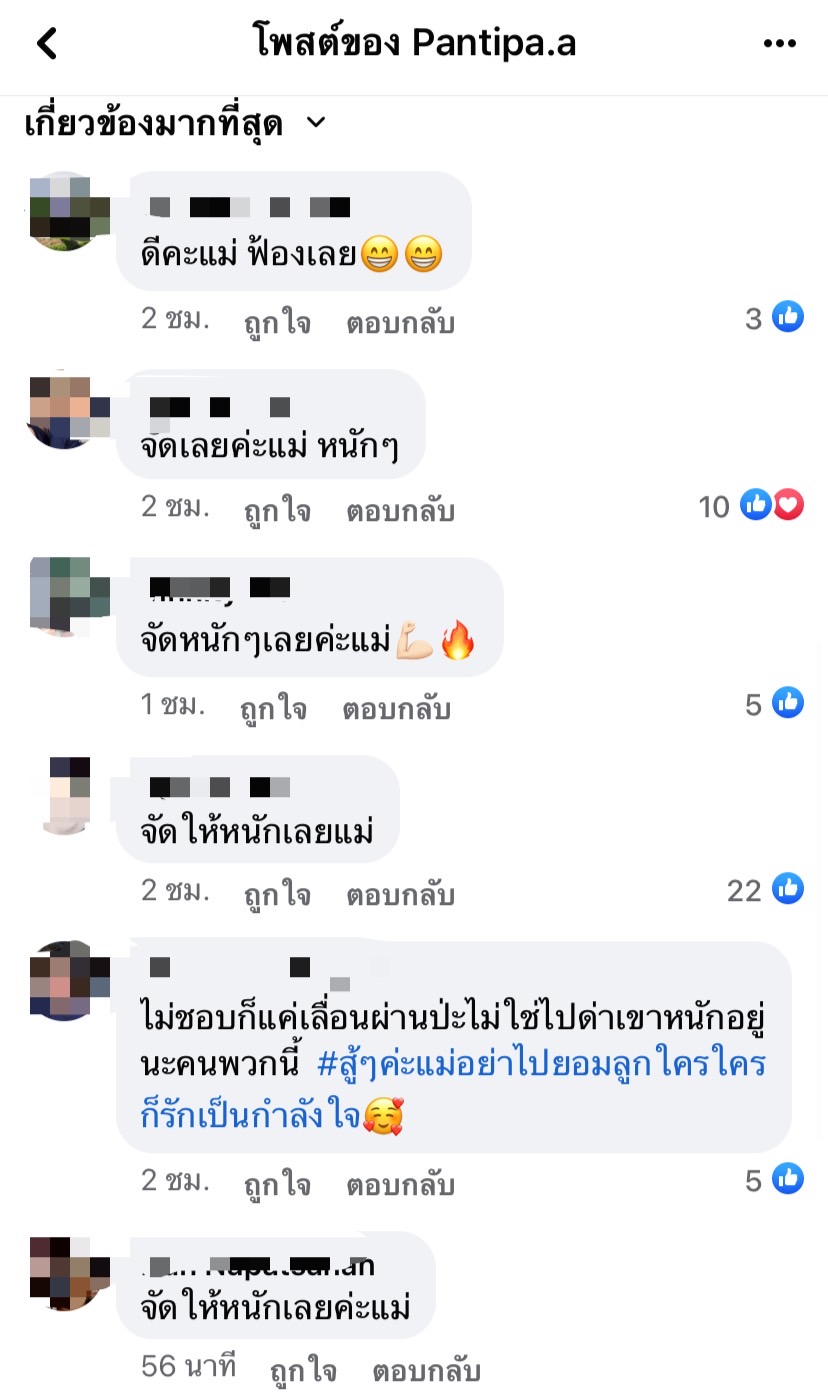Reply to the 56 นาที comment
The image size is (828, 1399).
pyautogui.click(x=427, y=1369)
